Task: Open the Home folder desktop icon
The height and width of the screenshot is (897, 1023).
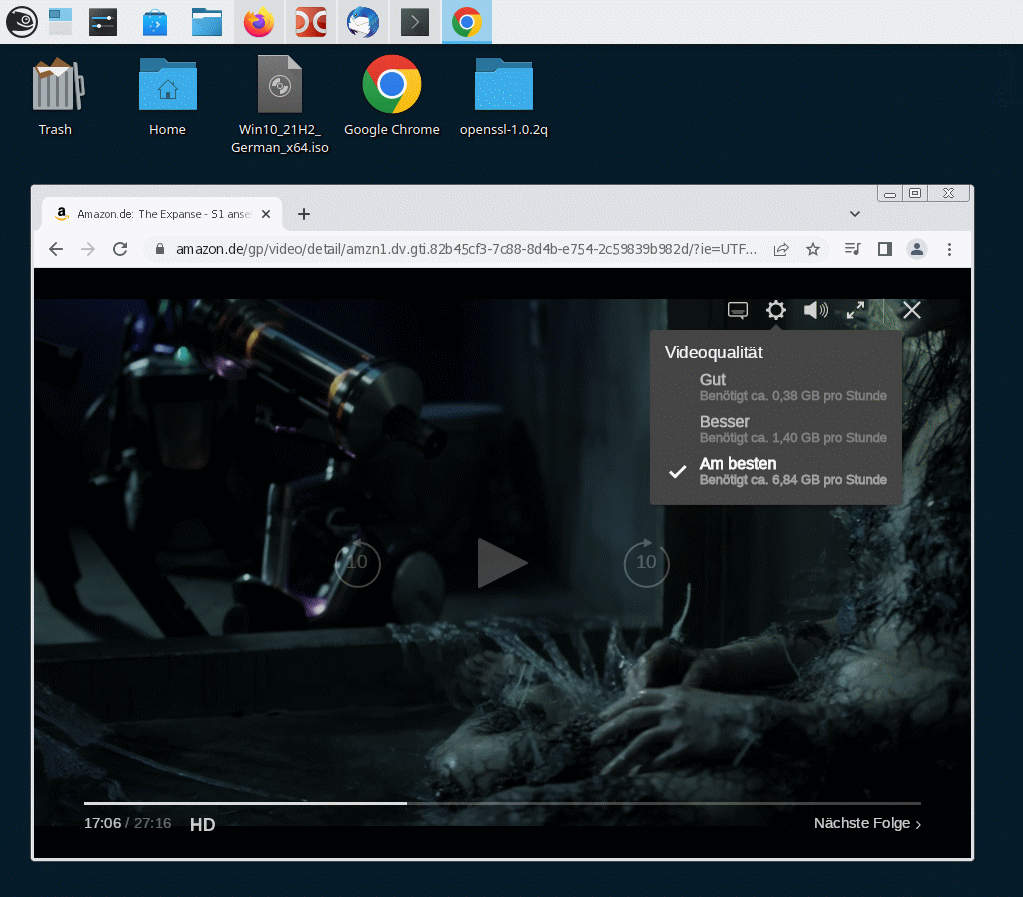Action: [168, 97]
